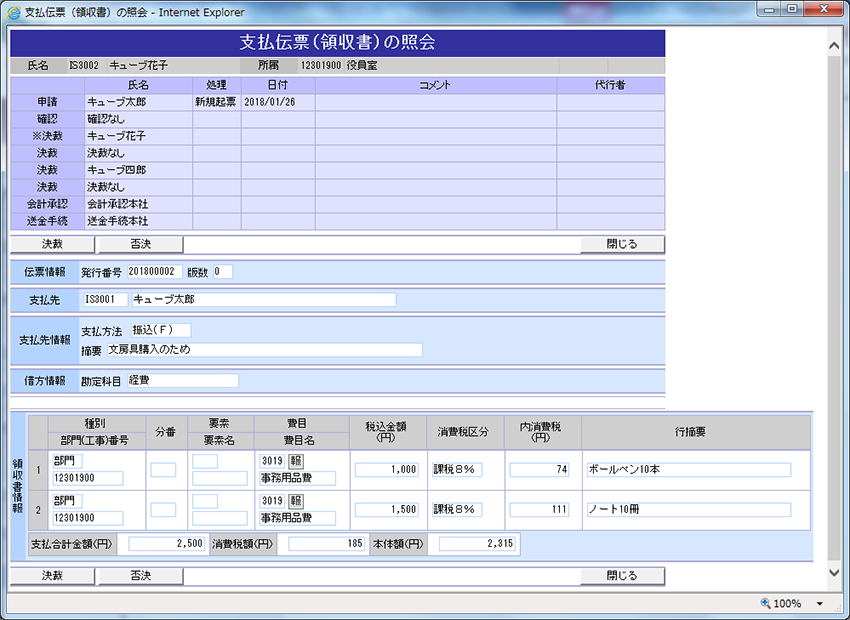Click the ※決裁 row label
850x620 pixels.
[x=47, y=136]
